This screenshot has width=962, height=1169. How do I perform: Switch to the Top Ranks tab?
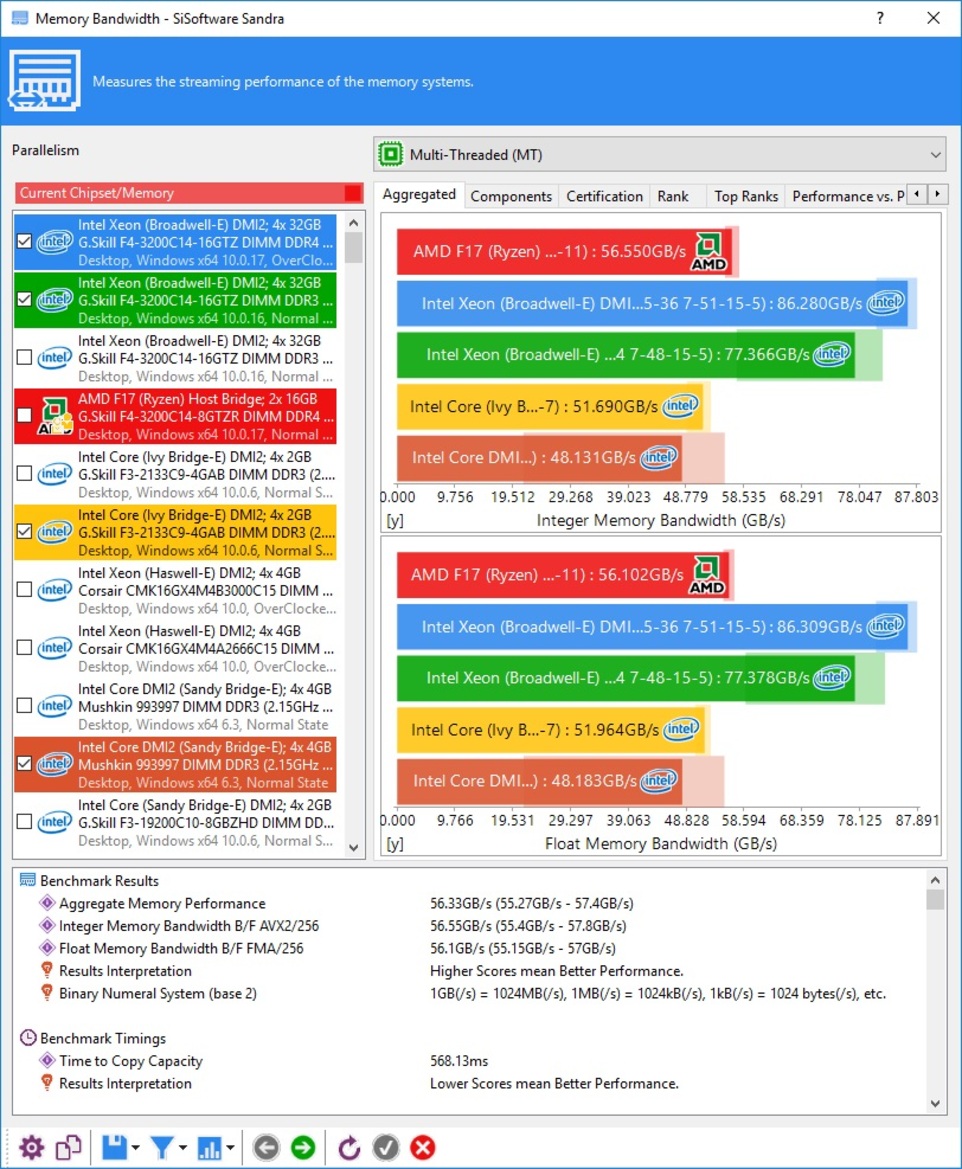click(x=746, y=196)
